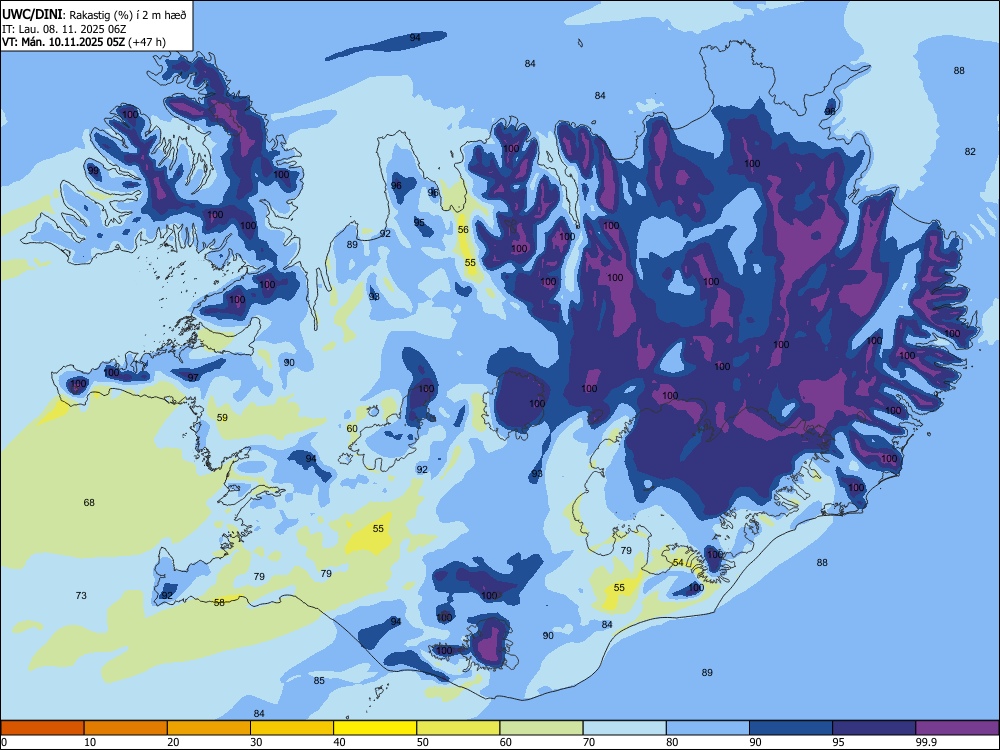Click the bright yellow 40–50 legend swatch

[x=375, y=728]
